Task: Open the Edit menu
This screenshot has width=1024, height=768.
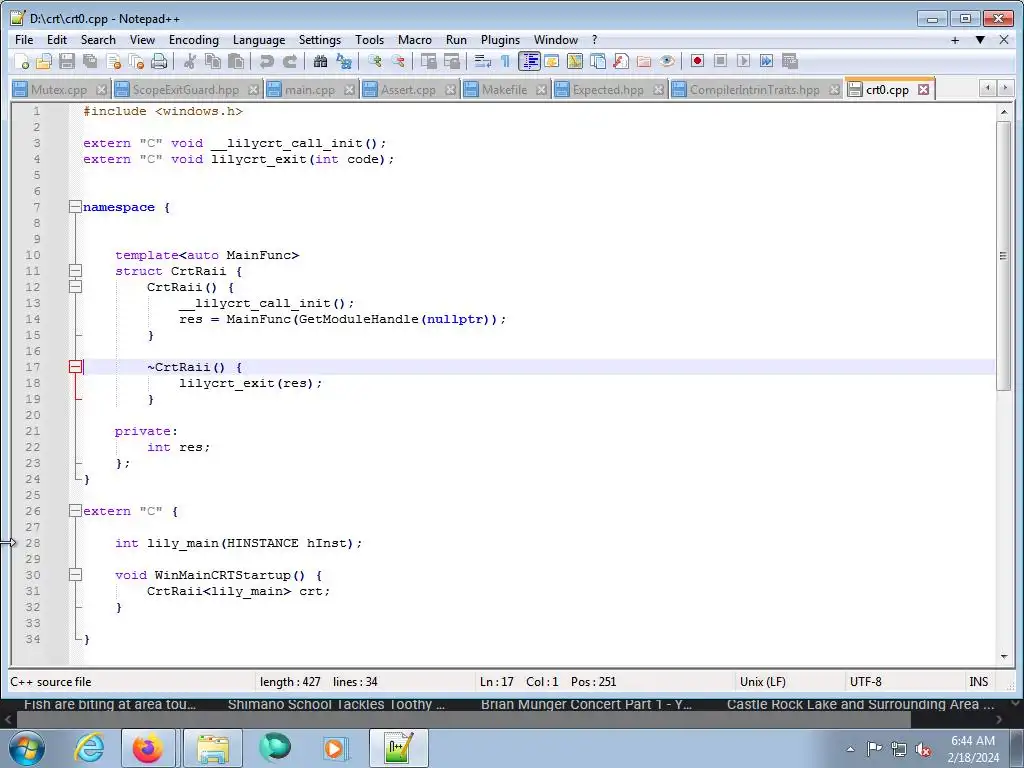Action: point(57,40)
